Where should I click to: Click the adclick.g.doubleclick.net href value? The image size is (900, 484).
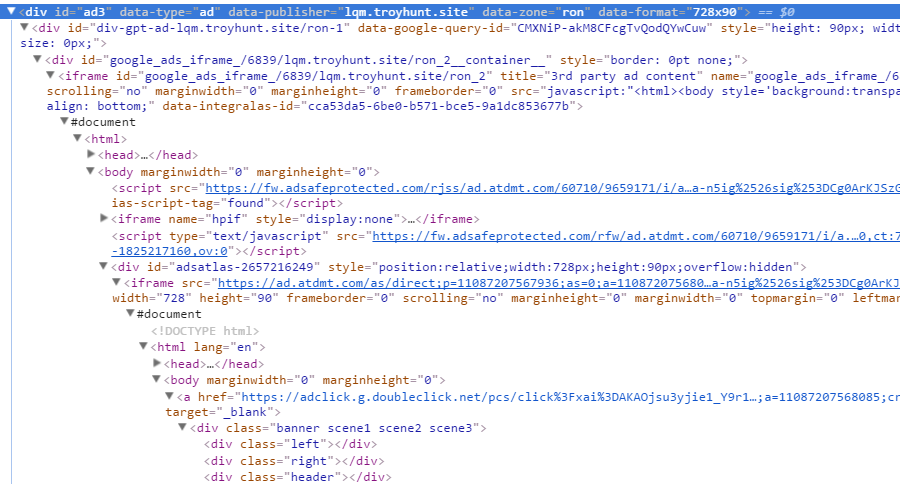click(571, 397)
